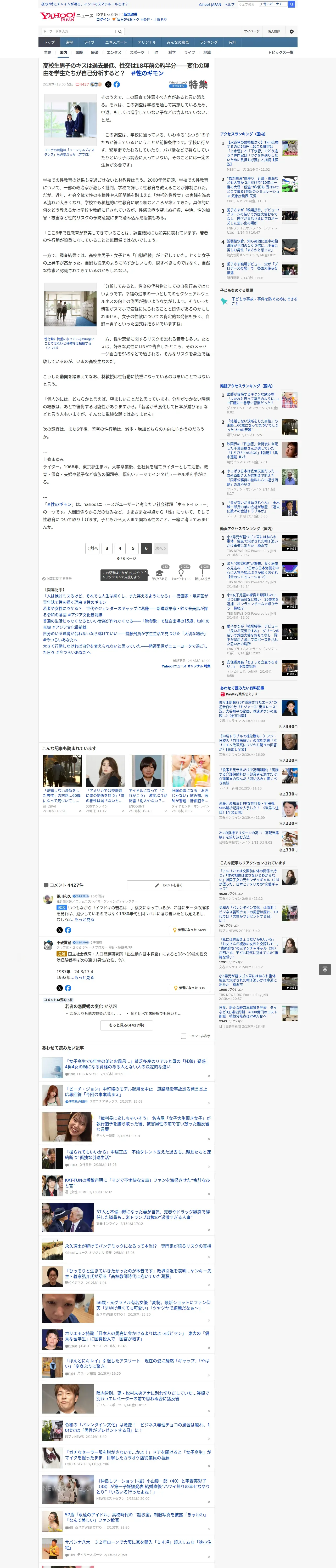Share 荒川和久's comment on X
The height and width of the screenshot is (1568, 336).
(x=59, y=930)
